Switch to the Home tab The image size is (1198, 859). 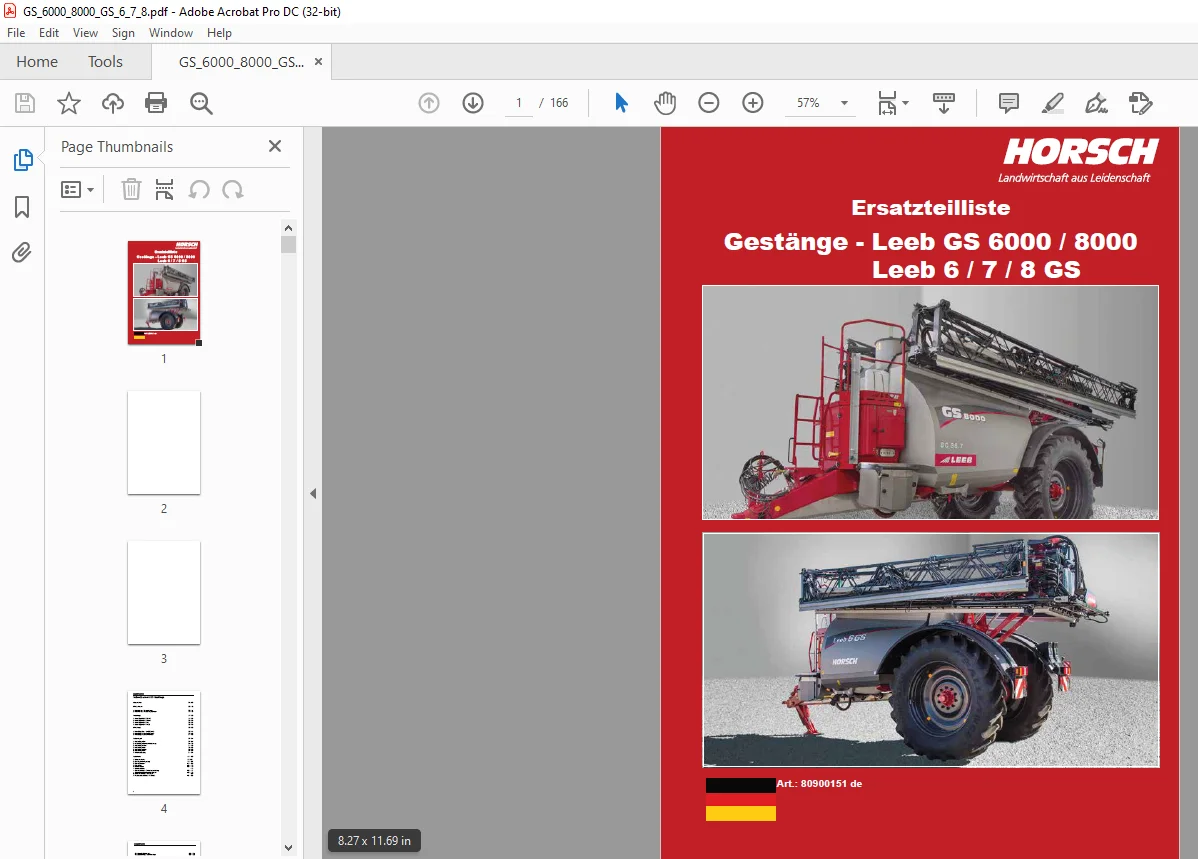pyautogui.click(x=37, y=62)
